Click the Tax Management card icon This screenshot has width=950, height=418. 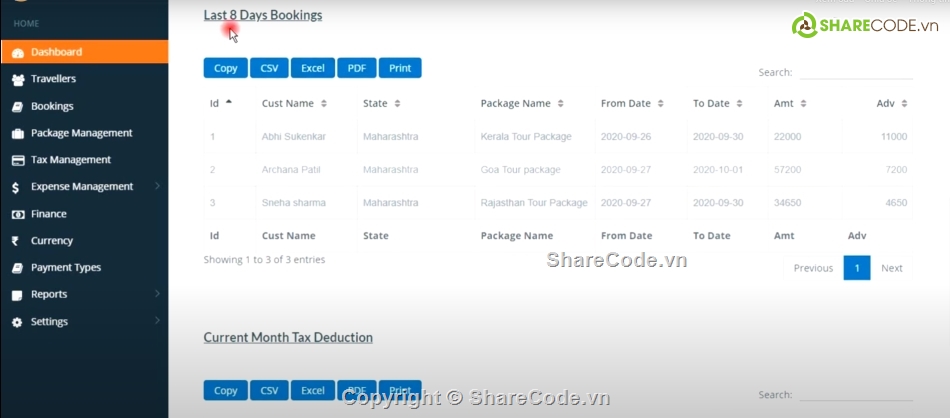[18, 160]
